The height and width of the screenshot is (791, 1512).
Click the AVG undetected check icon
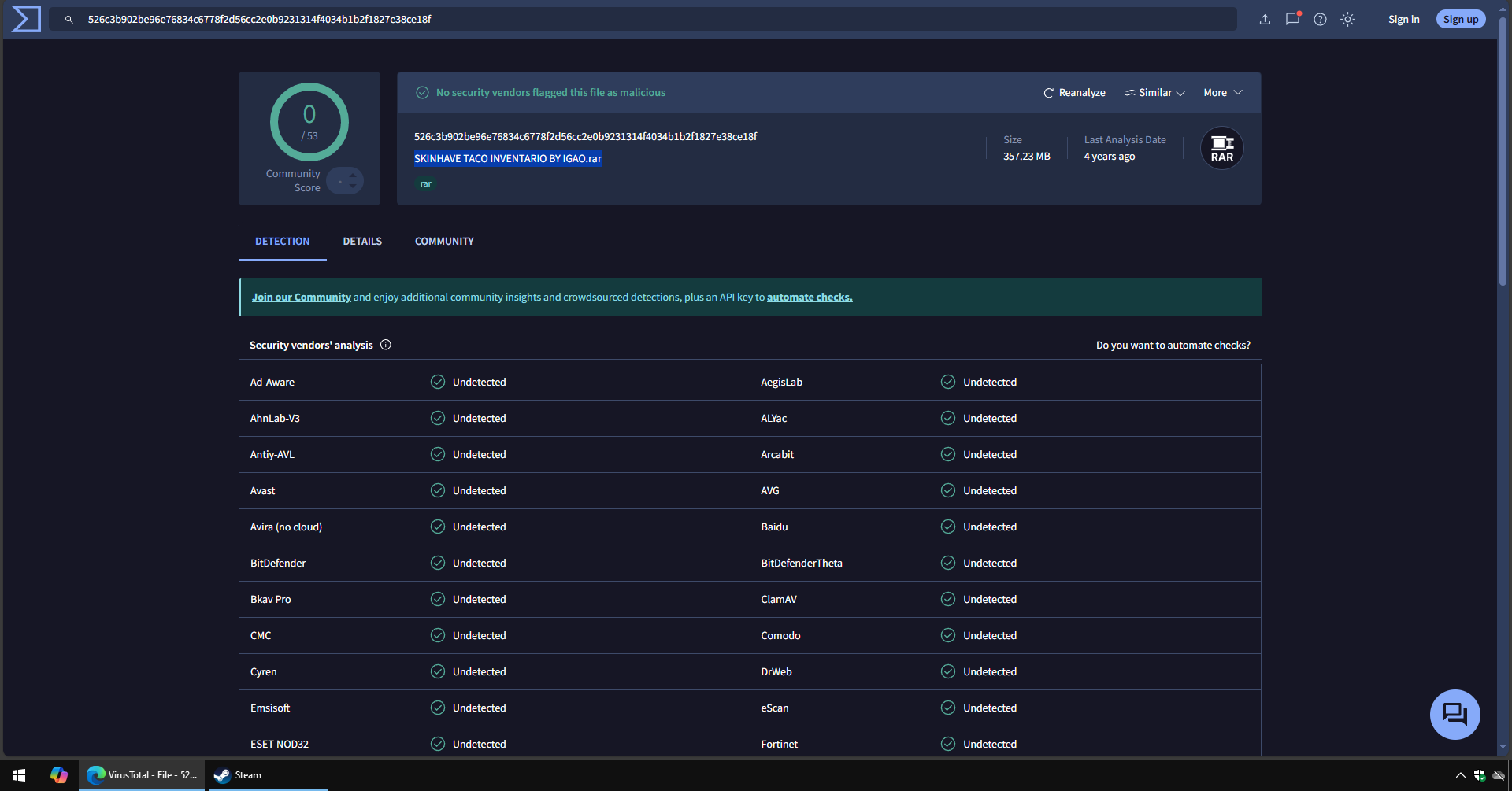[x=948, y=490]
